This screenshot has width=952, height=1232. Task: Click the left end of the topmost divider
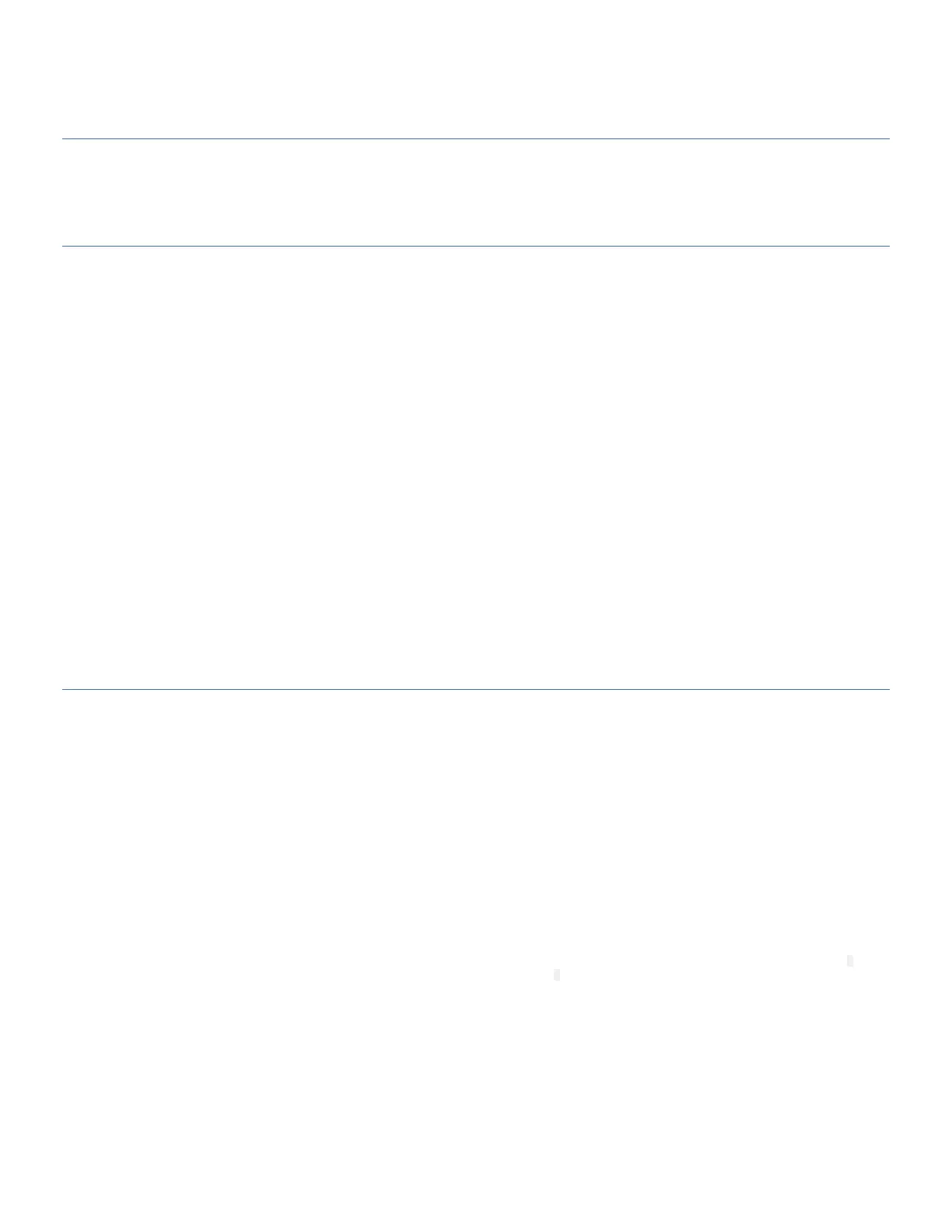[65, 138]
